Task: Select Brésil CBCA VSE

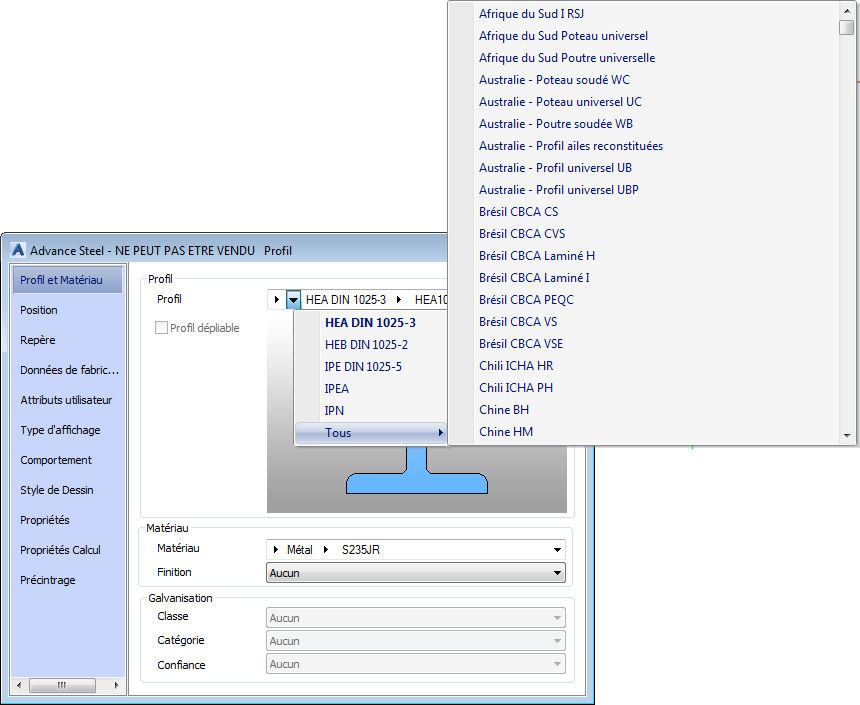Action: coord(521,343)
